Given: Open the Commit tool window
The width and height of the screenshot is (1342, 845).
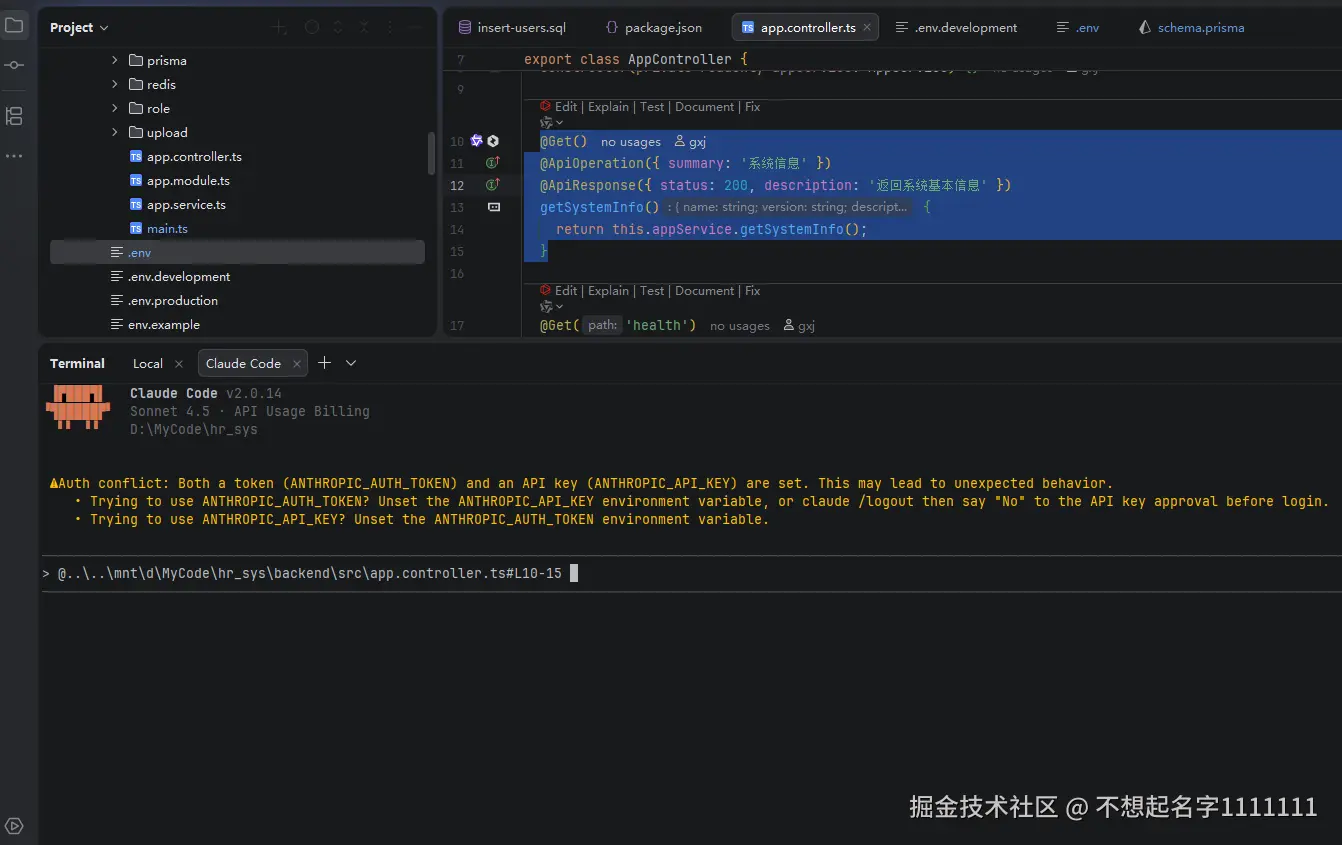Looking at the screenshot, I should tap(14, 65).
